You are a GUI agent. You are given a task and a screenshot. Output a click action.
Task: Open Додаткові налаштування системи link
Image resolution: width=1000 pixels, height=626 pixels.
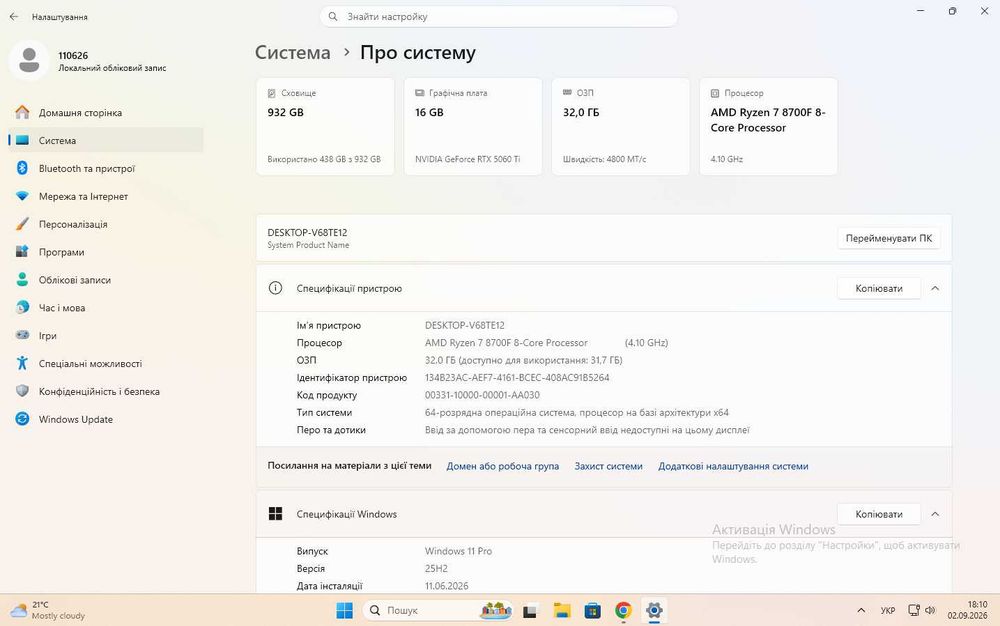pyautogui.click(x=733, y=466)
